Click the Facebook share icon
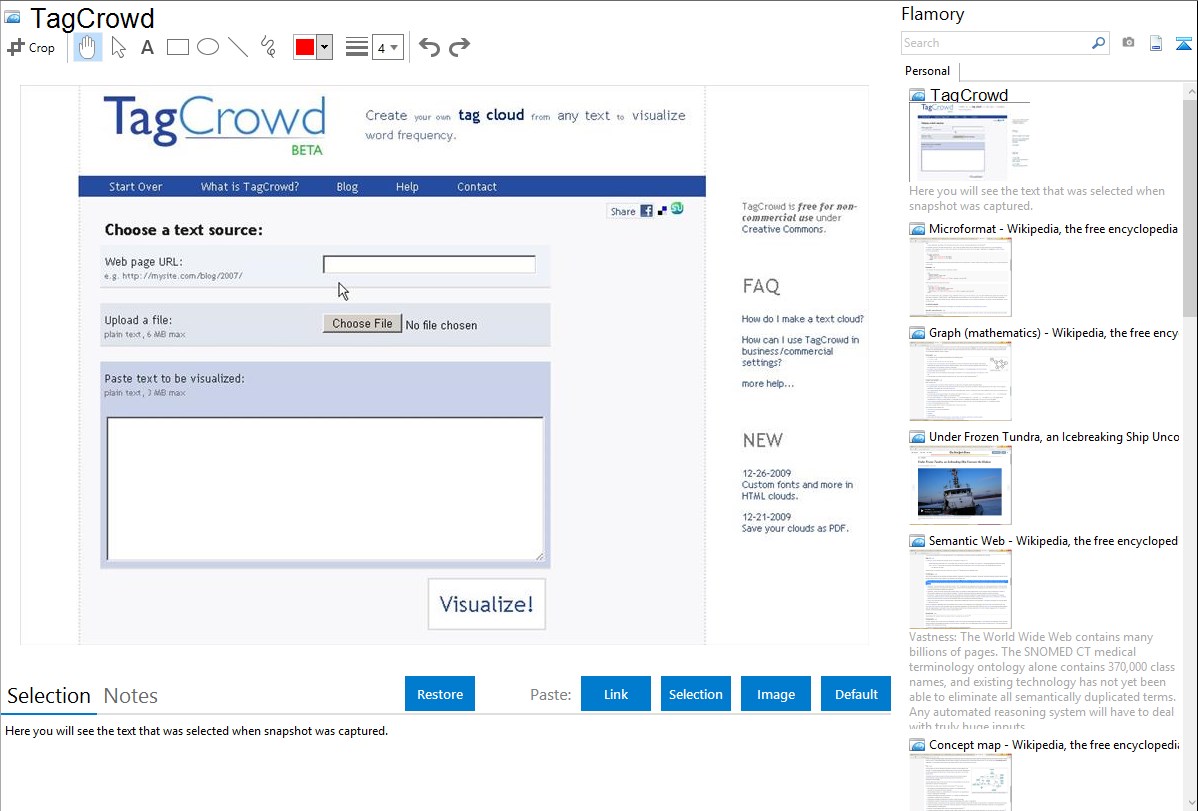 coord(646,211)
